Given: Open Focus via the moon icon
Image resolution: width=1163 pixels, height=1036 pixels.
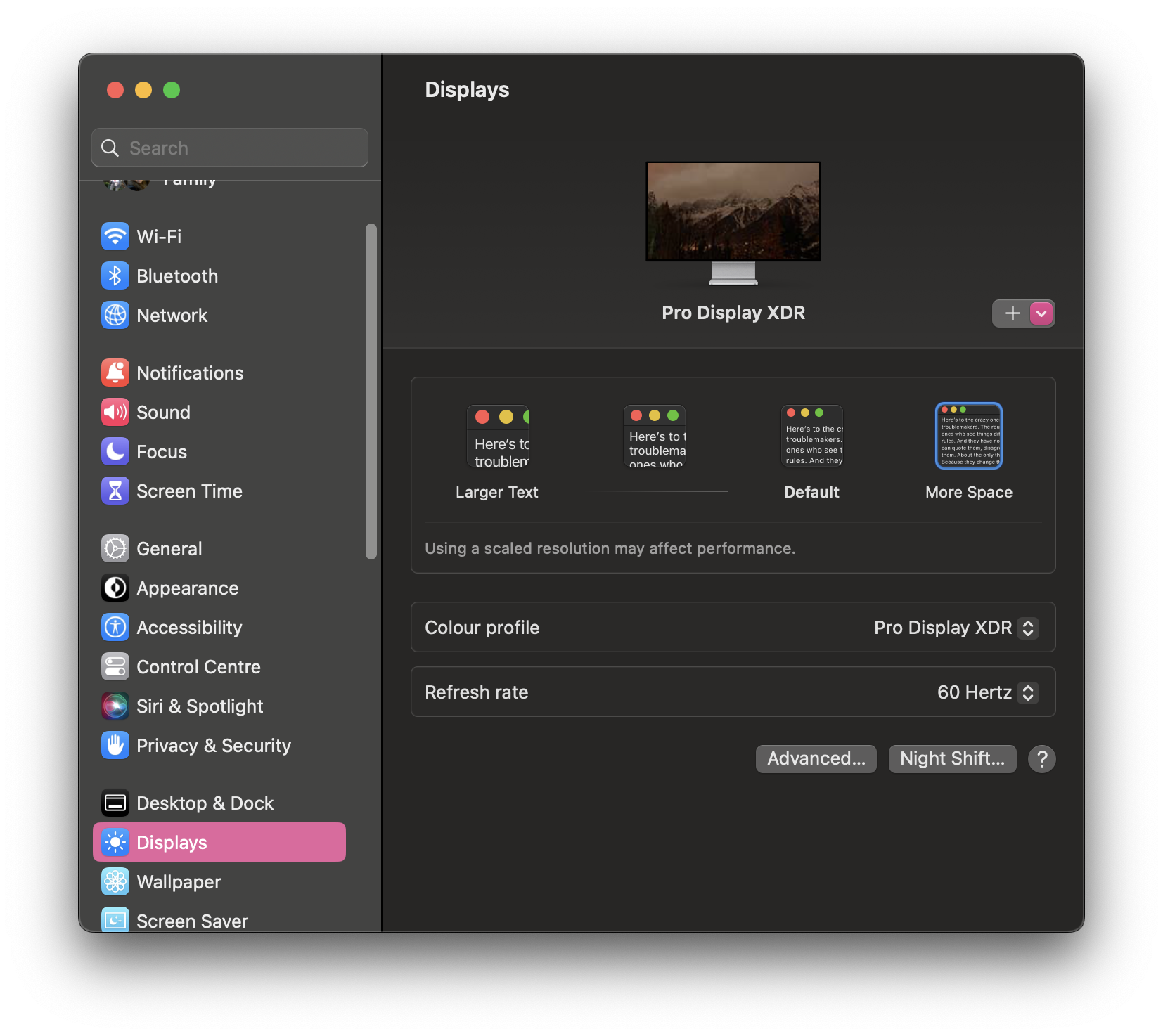Looking at the screenshot, I should coord(115,451).
